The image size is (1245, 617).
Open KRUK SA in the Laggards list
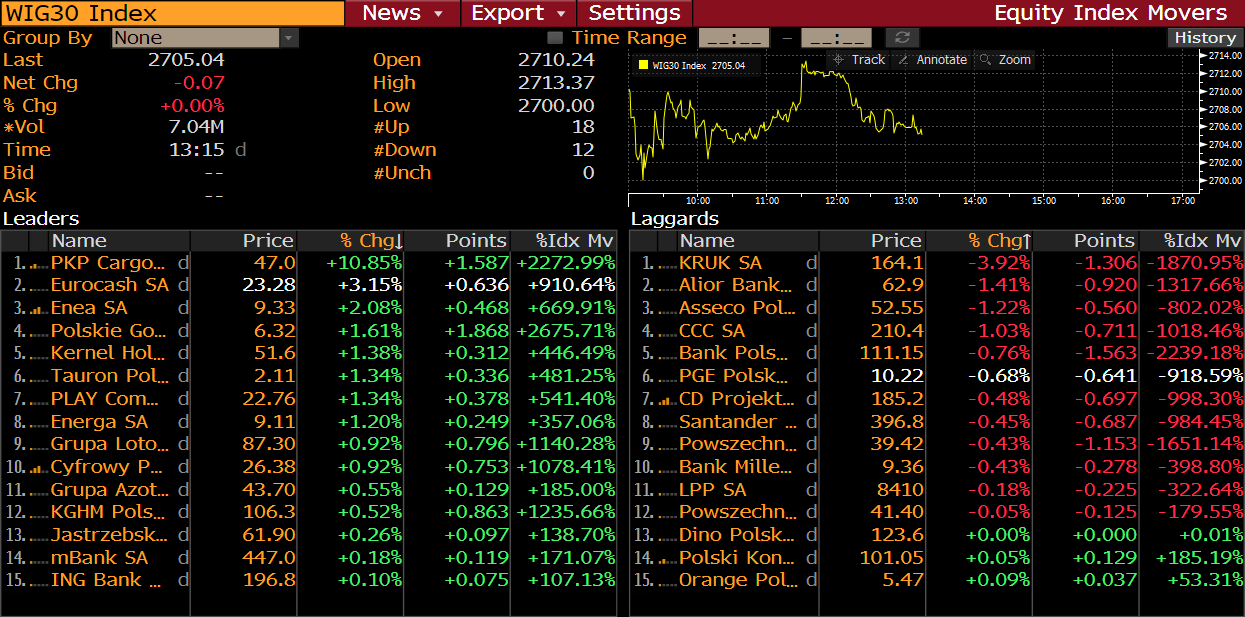tap(720, 263)
